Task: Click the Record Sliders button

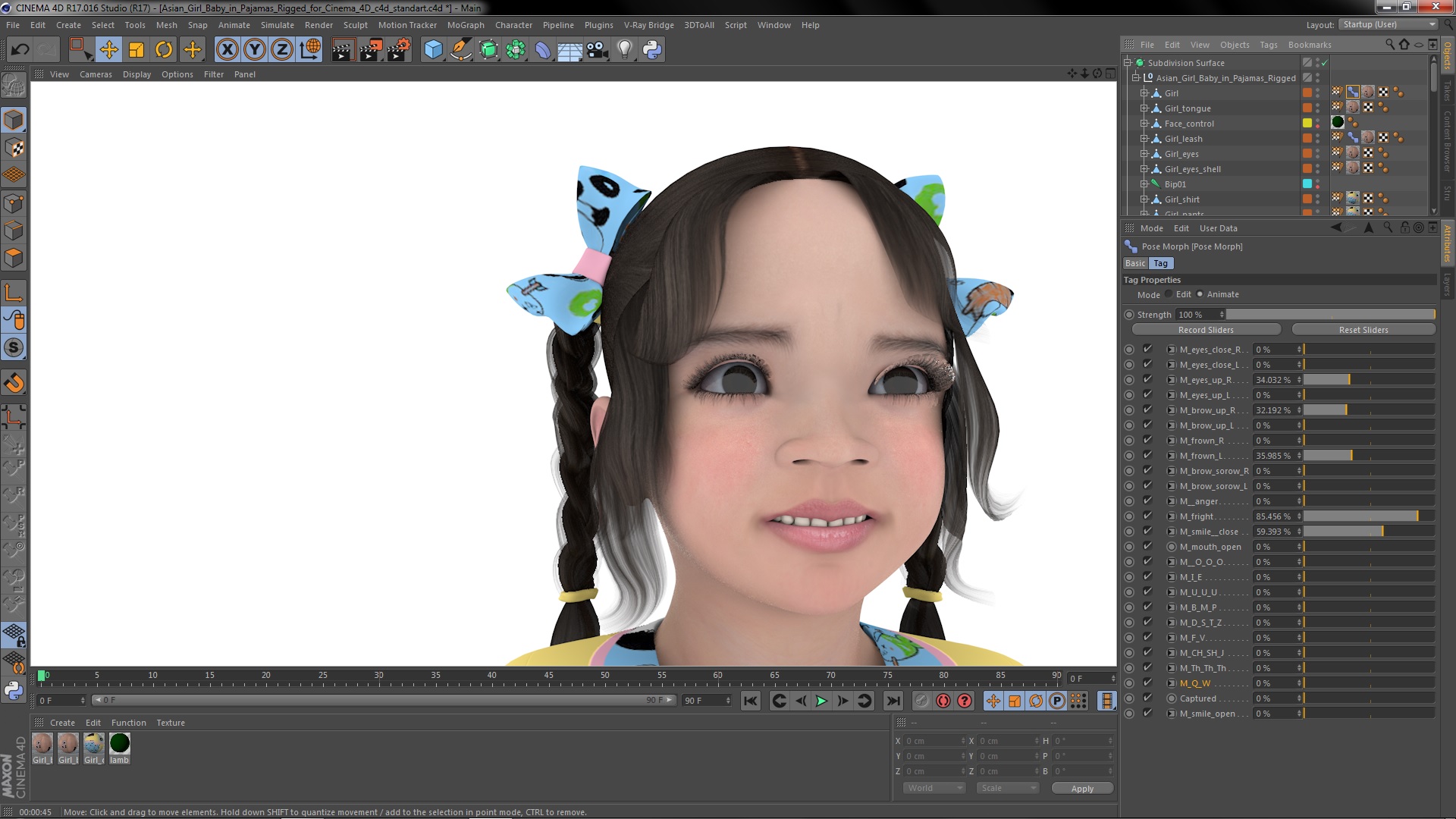Action: coord(1206,330)
